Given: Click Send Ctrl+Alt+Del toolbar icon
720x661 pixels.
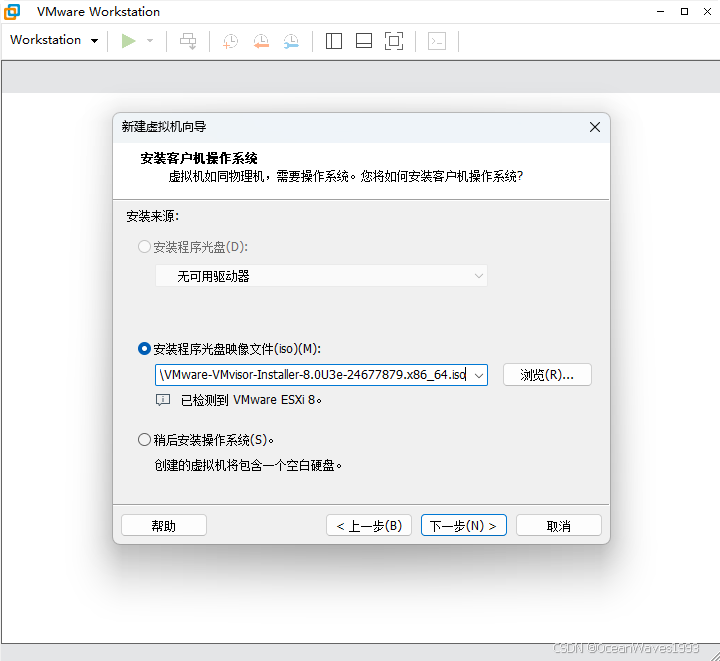Looking at the screenshot, I should (x=188, y=41).
